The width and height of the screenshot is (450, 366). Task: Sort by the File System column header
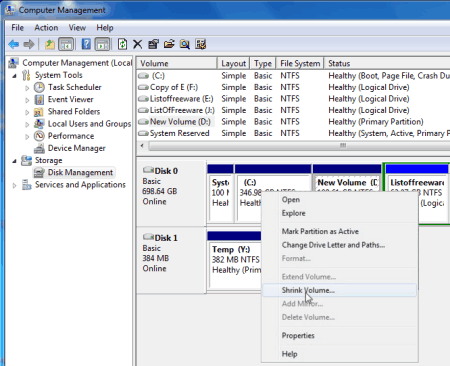tap(300, 63)
